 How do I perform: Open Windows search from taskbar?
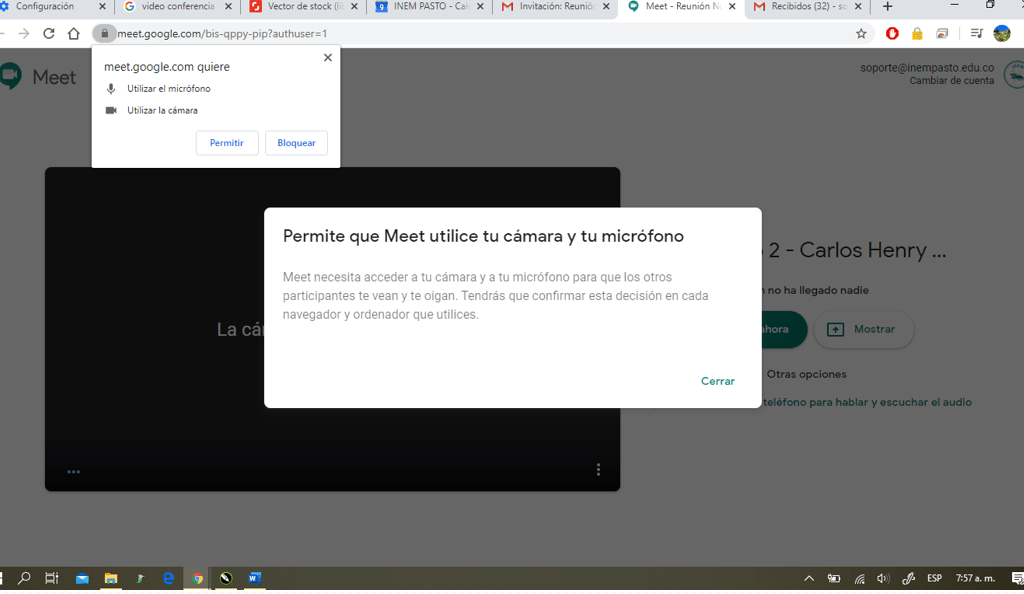click(x=24, y=578)
